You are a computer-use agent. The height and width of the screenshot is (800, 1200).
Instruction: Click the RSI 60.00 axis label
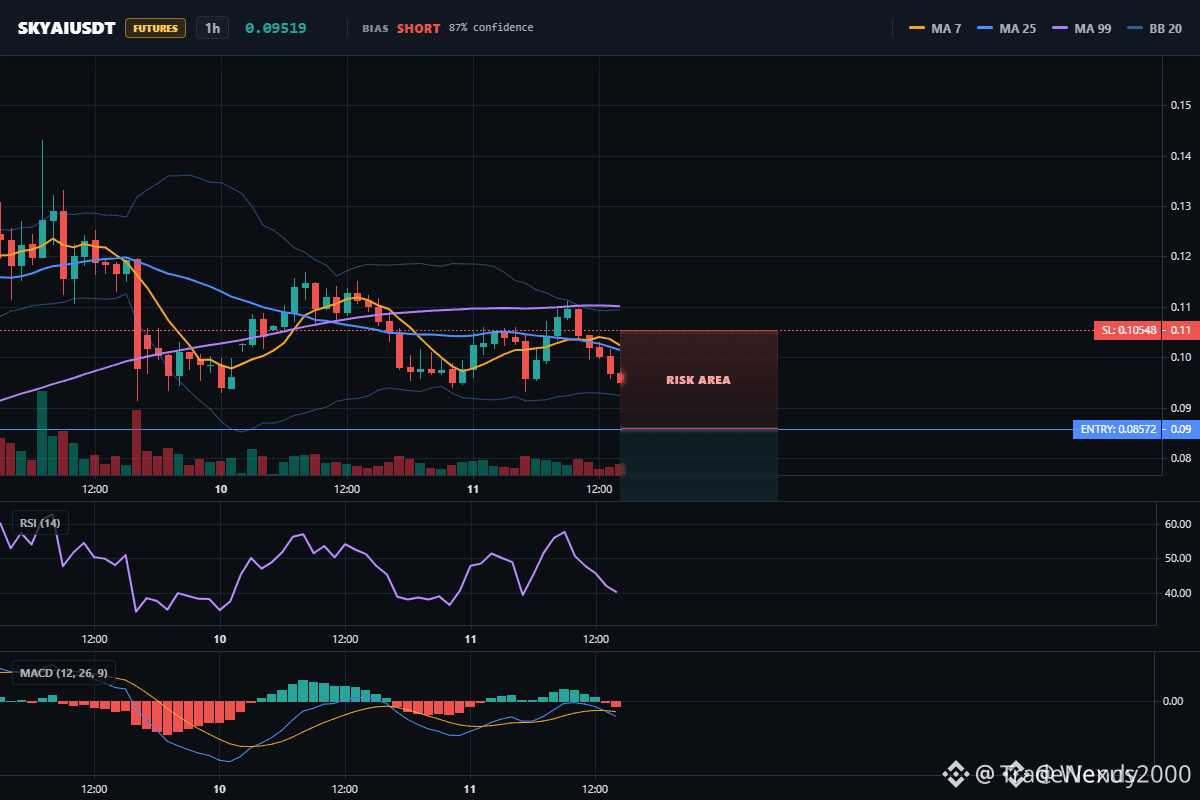[x=1178, y=523]
